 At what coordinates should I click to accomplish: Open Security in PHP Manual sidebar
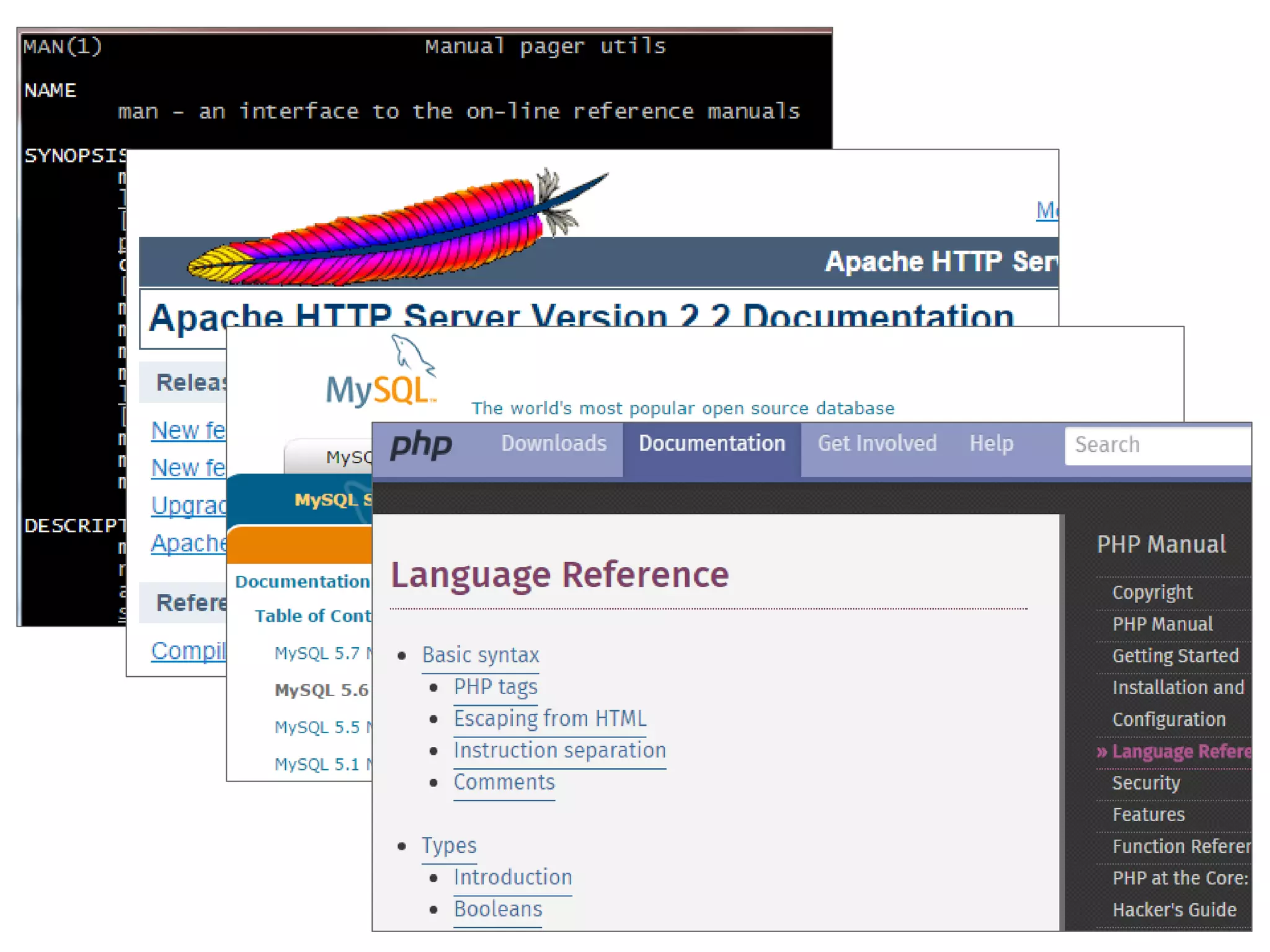(x=1146, y=783)
